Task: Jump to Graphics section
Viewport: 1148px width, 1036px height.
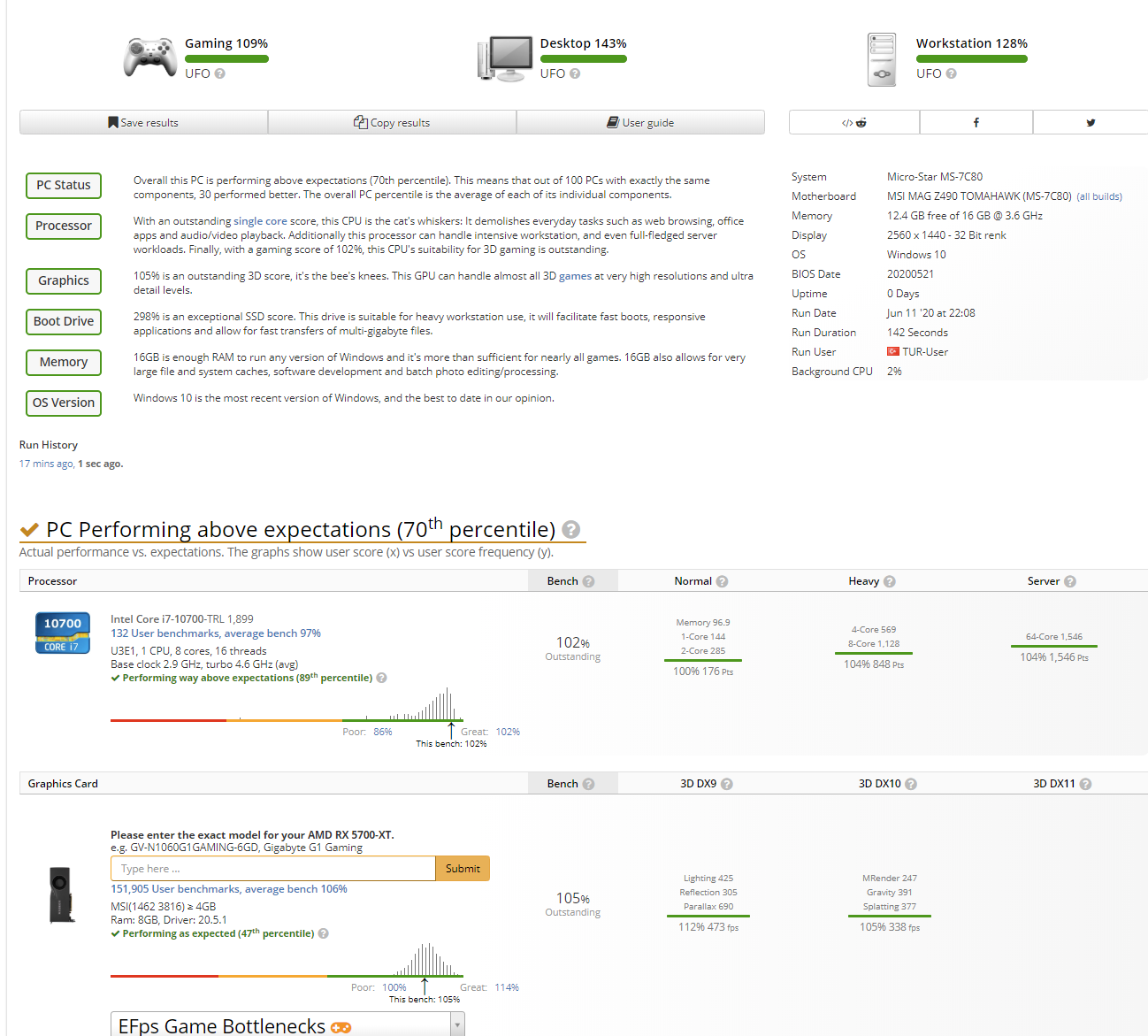Action: pyautogui.click(x=64, y=281)
